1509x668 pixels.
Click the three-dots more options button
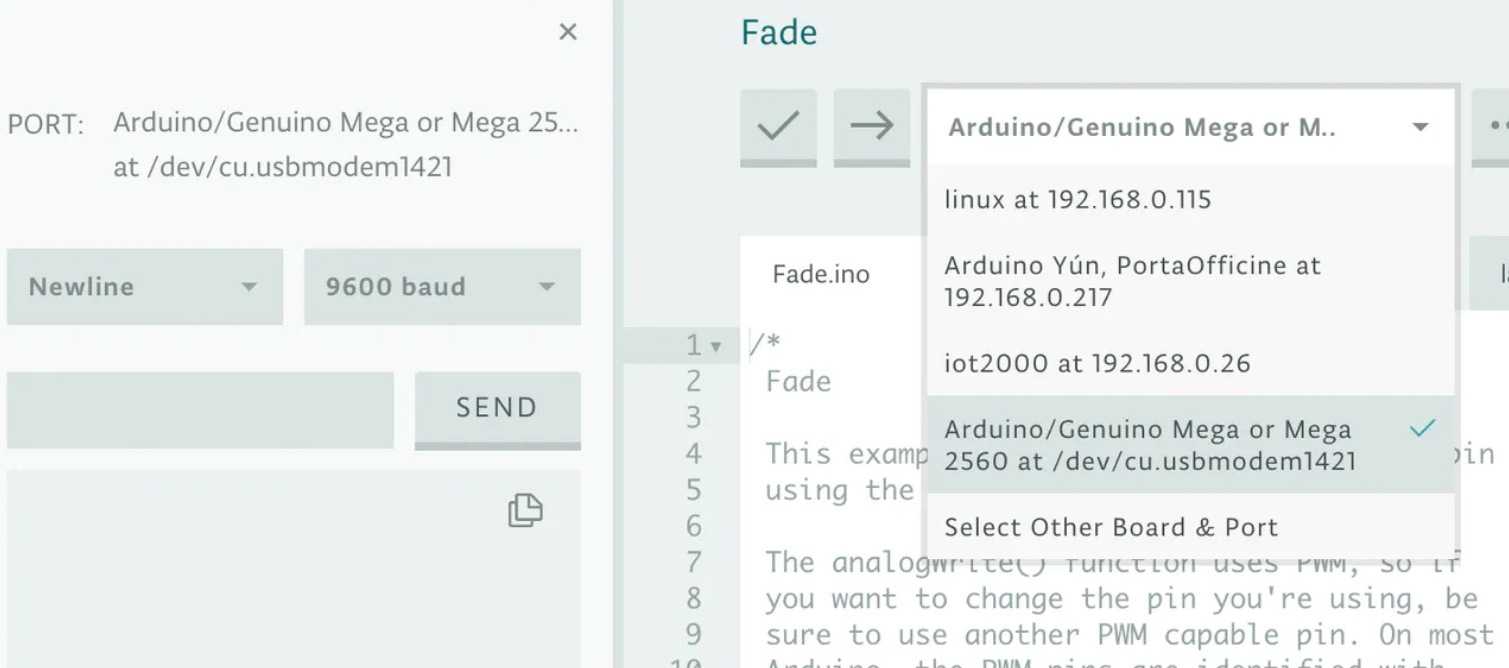1494,127
